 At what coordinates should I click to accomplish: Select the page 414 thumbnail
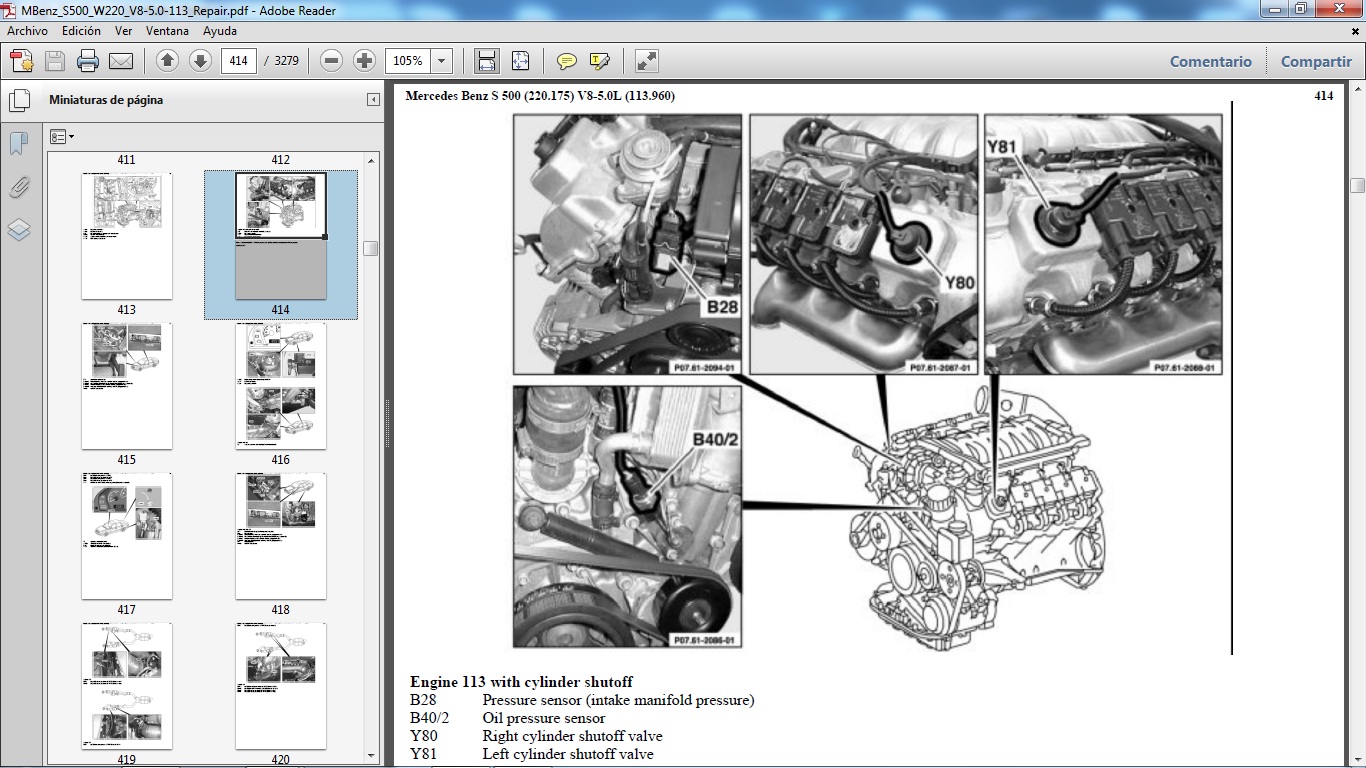280,235
